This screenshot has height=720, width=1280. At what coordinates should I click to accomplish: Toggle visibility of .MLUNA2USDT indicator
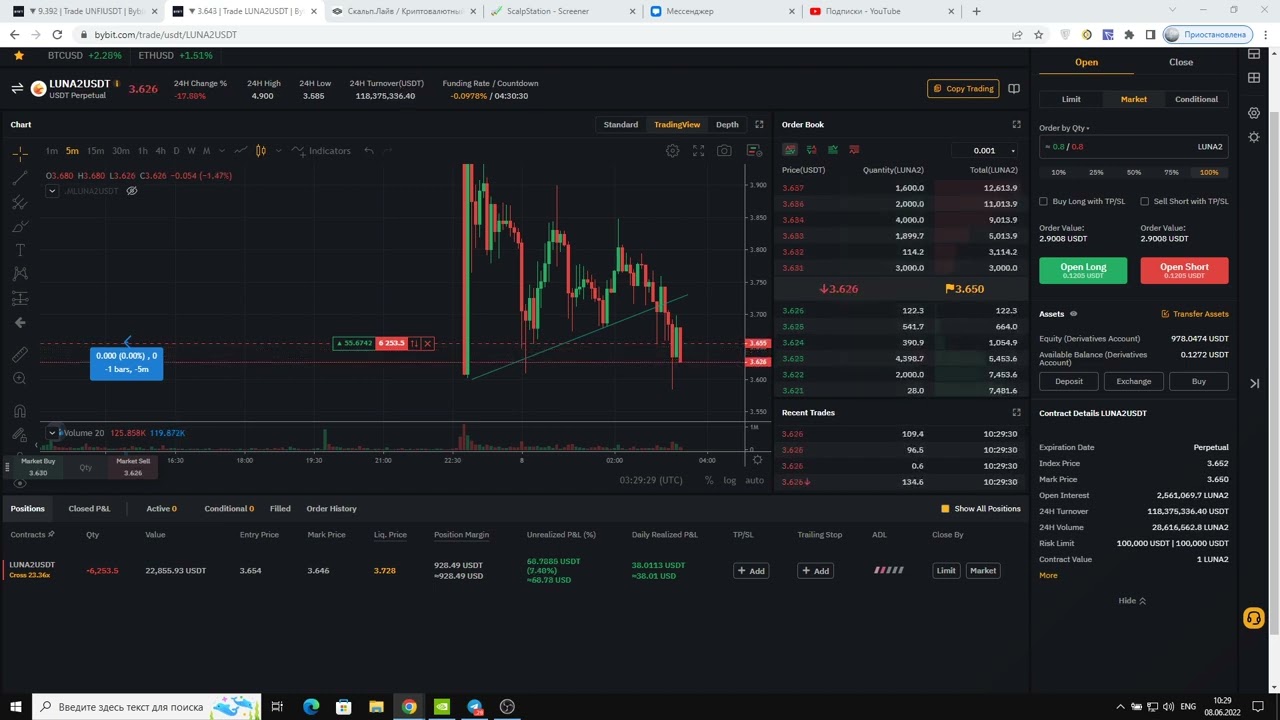(x=131, y=191)
